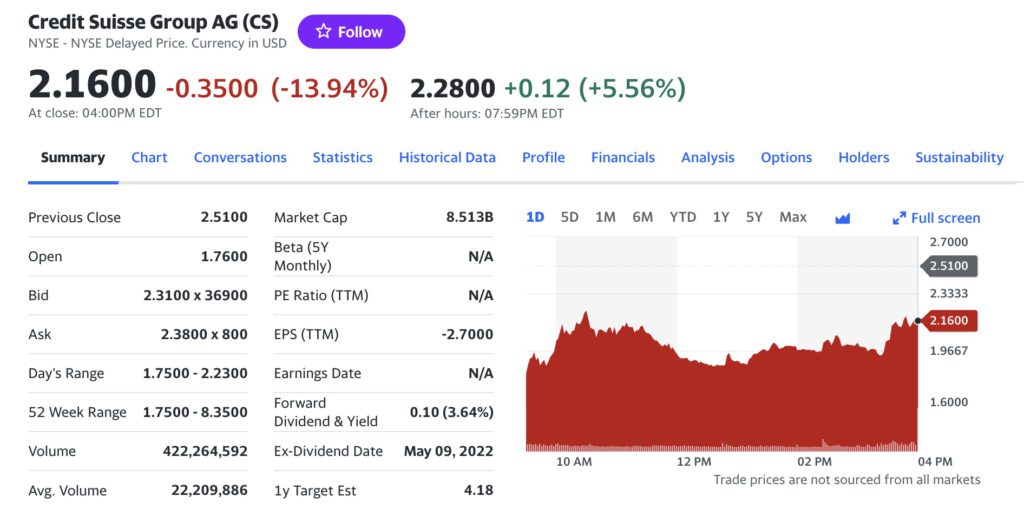This screenshot has height=516, width=1024.
Task: Open the Statistics tab
Action: pos(342,158)
